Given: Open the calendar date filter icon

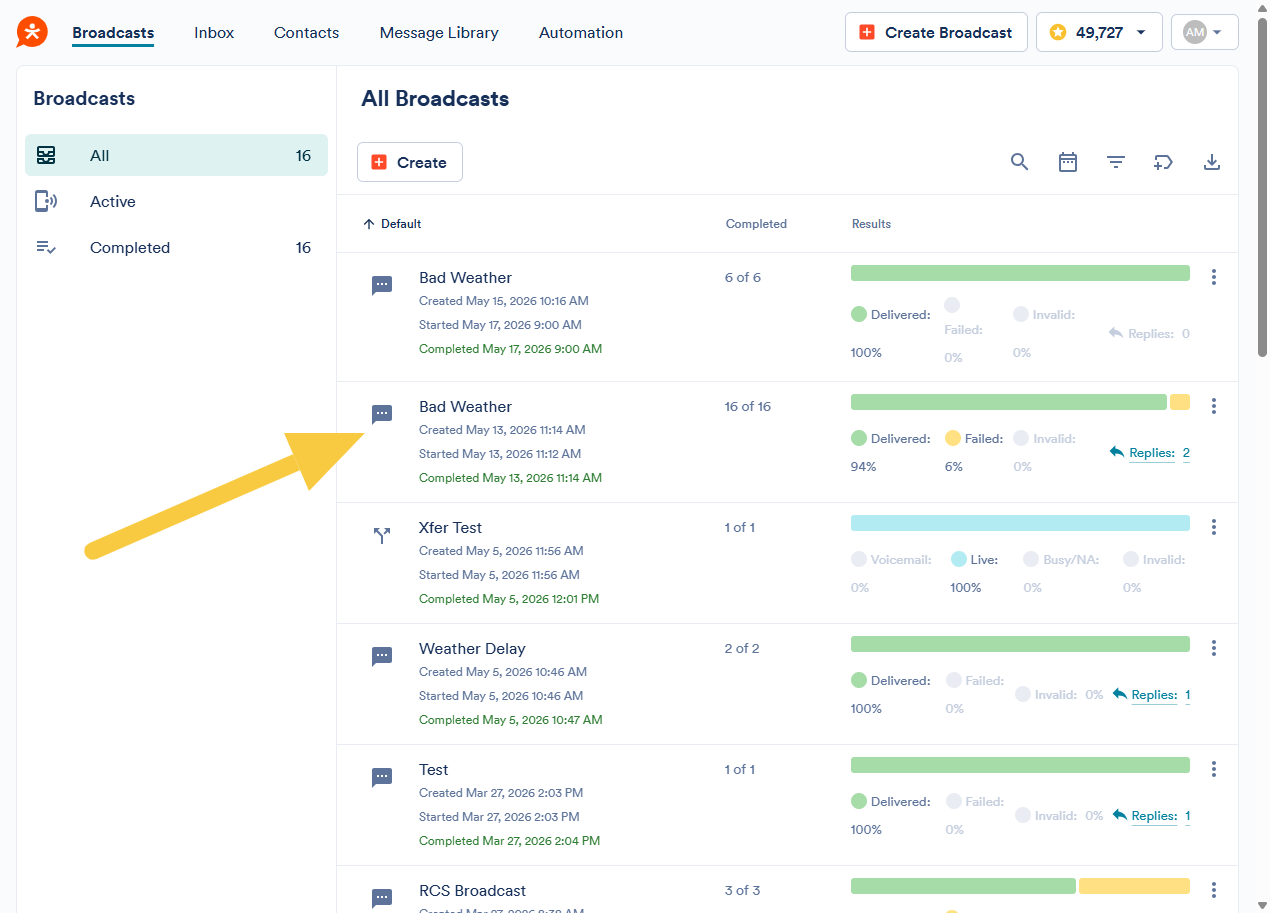Looking at the screenshot, I should [x=1068, y=162].
